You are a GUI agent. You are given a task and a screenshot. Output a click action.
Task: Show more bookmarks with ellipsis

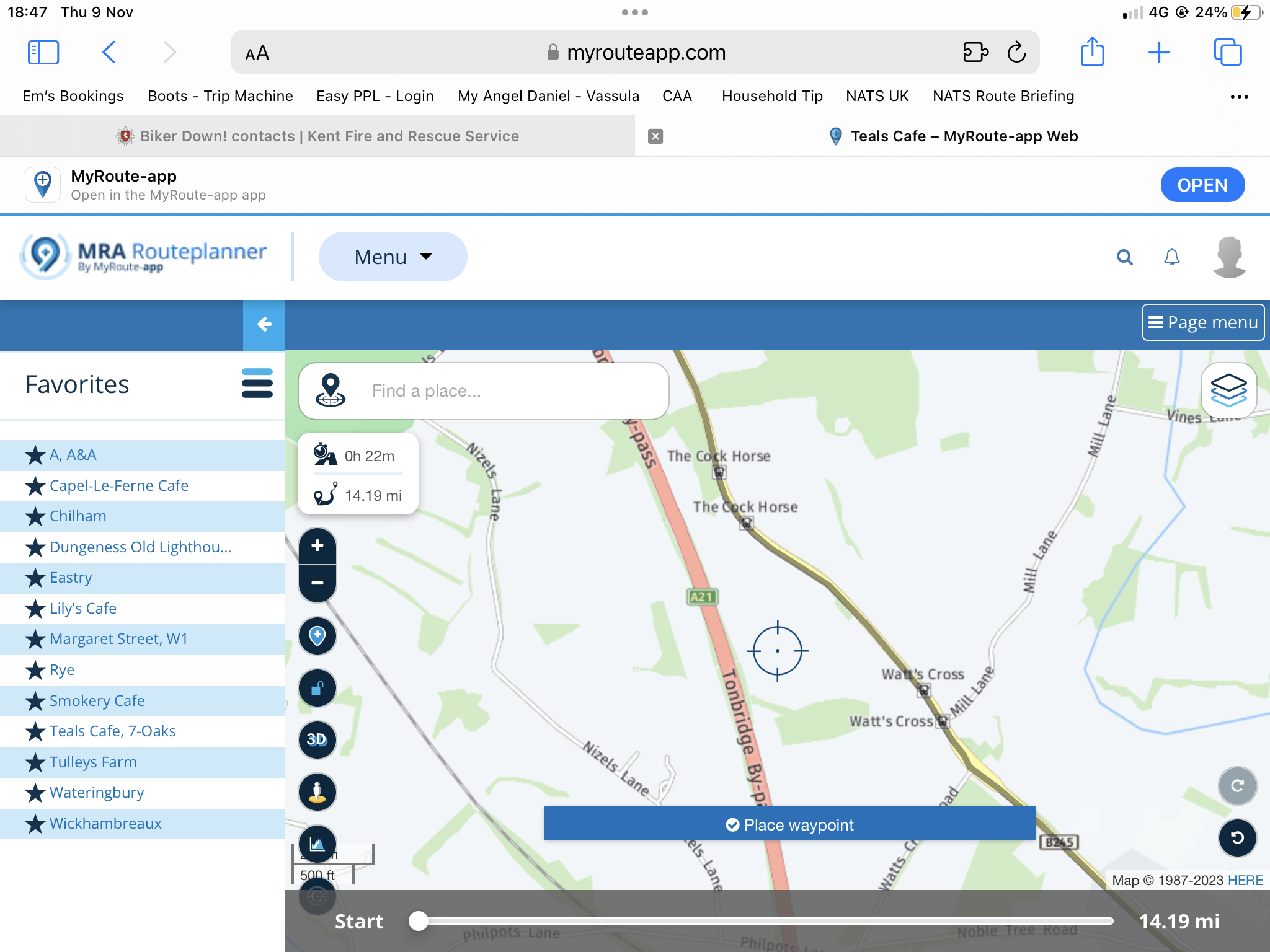1239,97
